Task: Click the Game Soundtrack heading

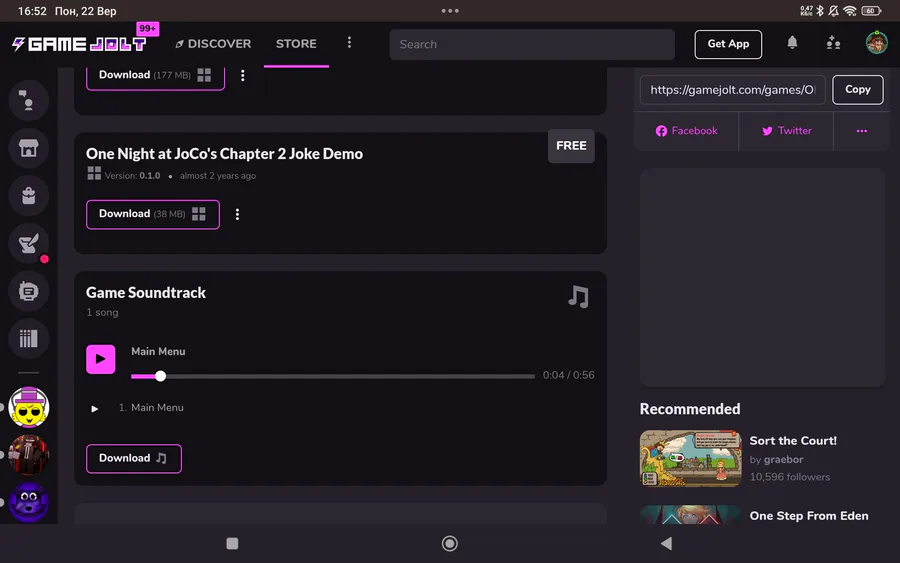Action: pyautogui.click(x=146, y=293)
